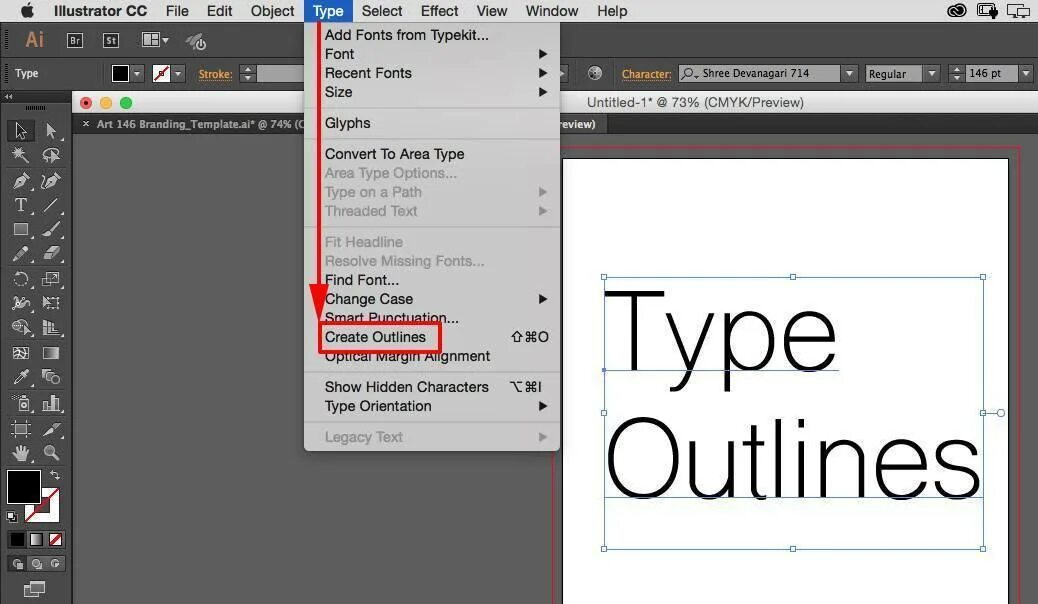Screen dimensions: 1038x604
Task: Select the Paintbrush tool
Action: (x=51, y=229)
